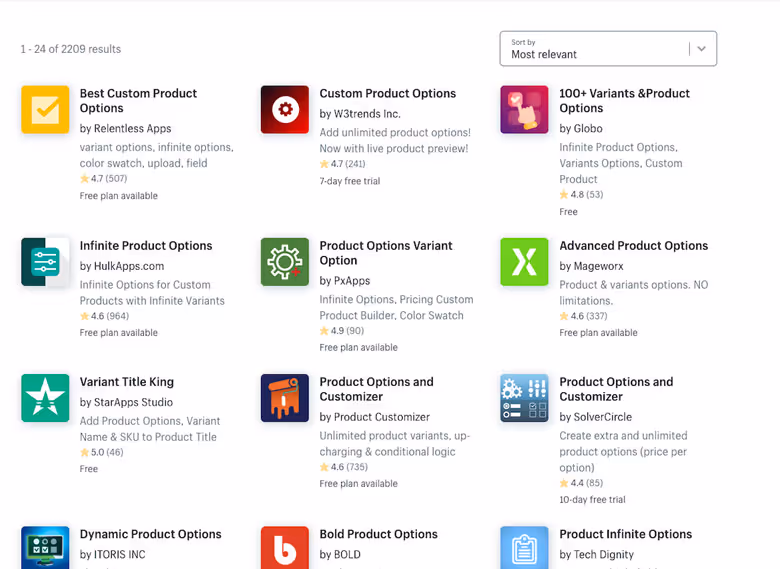Click the SolverCircle gears and sliders icon
The width and height of the screenshot is (780, 569).
(x=524, y=398)
